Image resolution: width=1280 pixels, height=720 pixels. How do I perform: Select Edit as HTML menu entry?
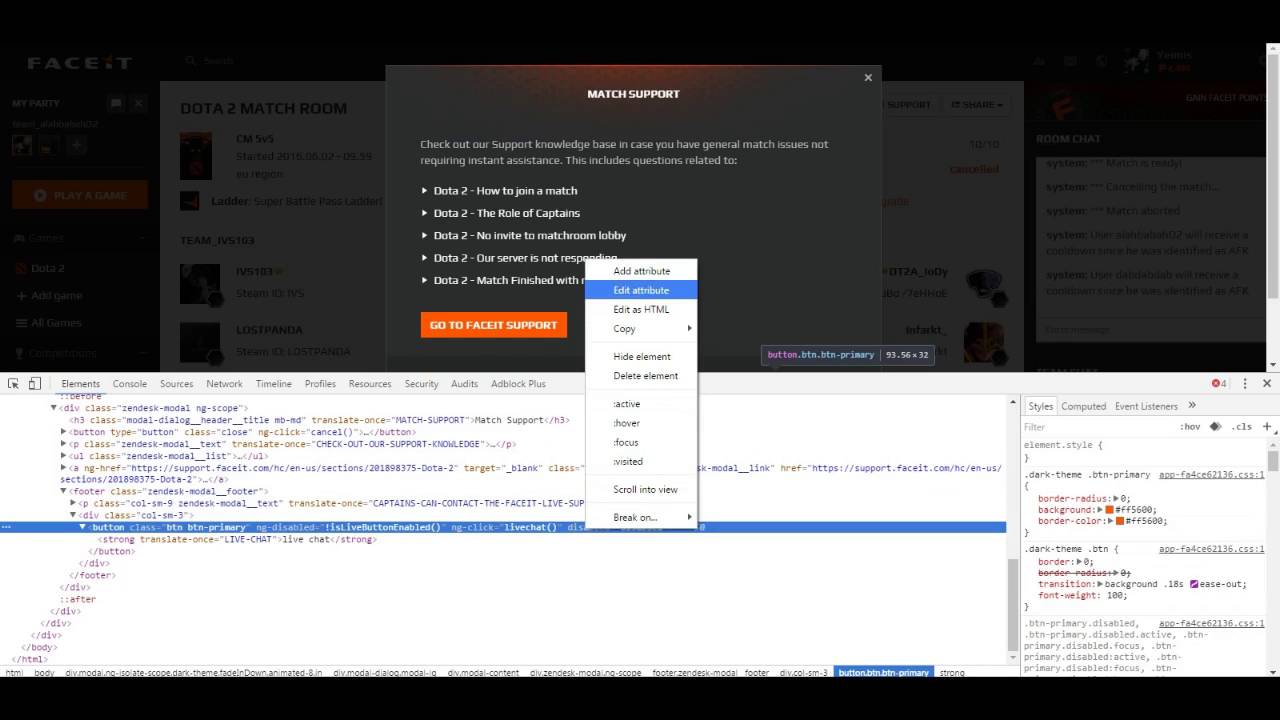coord(641,309)
